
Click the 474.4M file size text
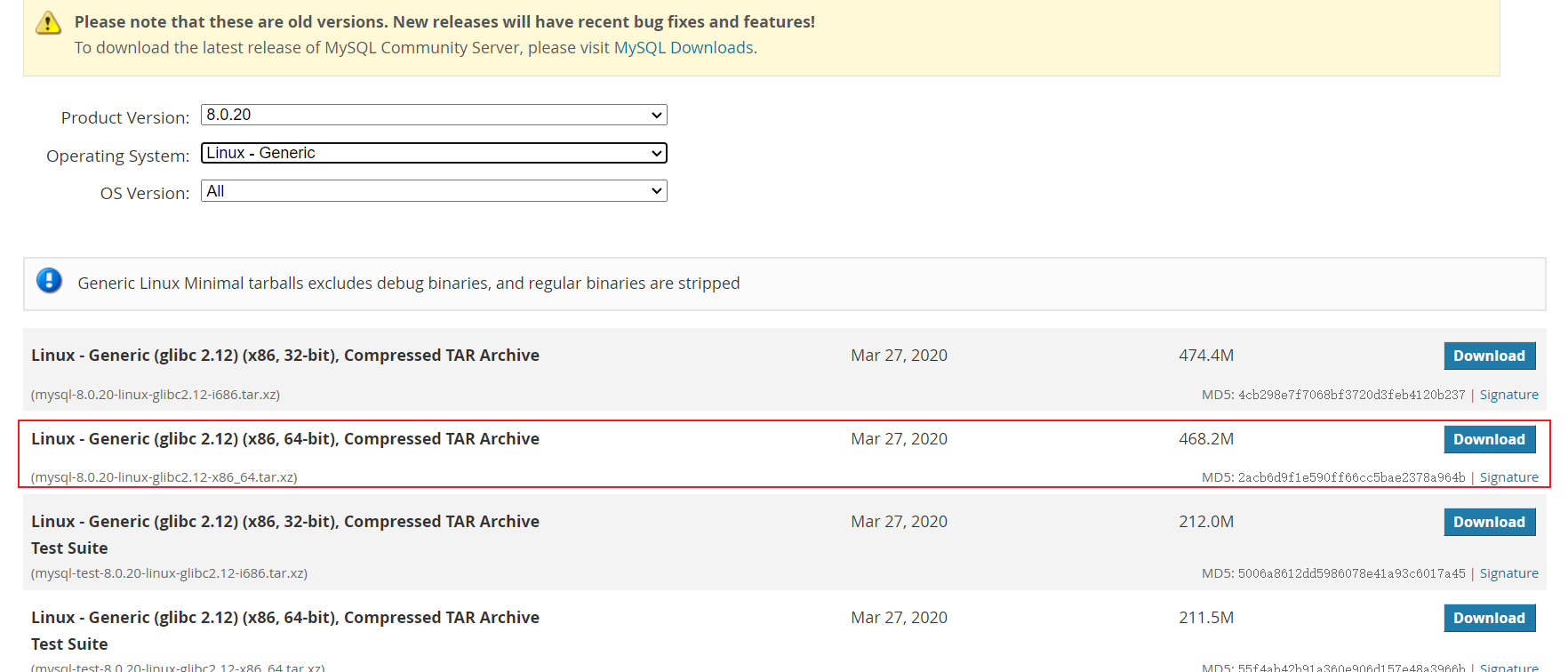pyautogui.click(x=1206, y=356)
